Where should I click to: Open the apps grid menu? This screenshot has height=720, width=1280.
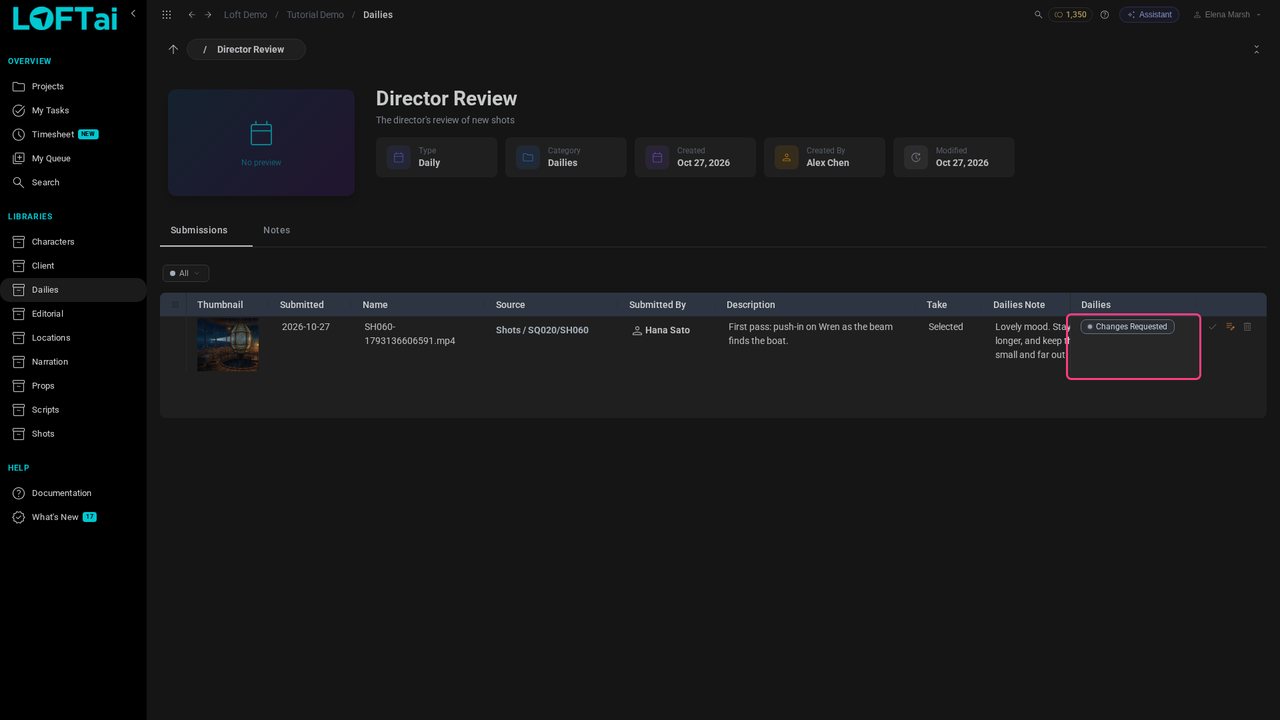pos(166,15)
